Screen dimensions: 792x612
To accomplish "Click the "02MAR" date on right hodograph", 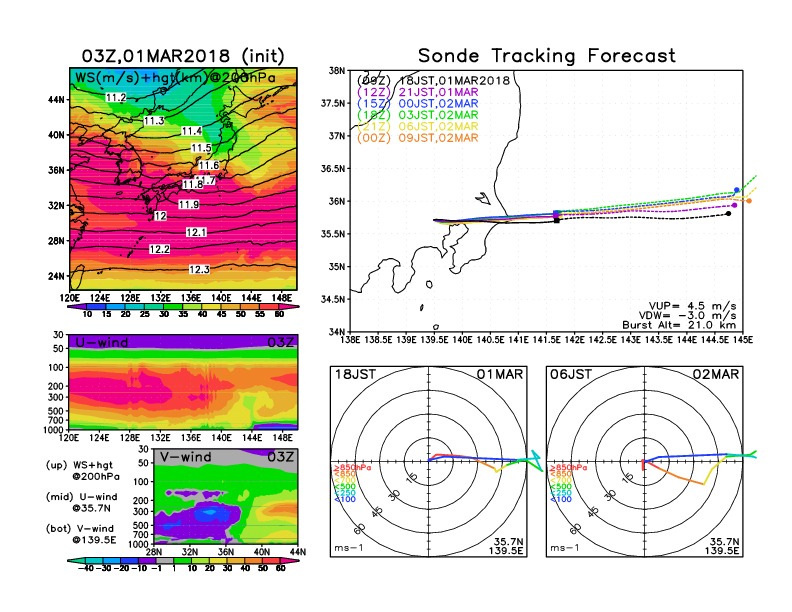I will (x=716, y=374).
